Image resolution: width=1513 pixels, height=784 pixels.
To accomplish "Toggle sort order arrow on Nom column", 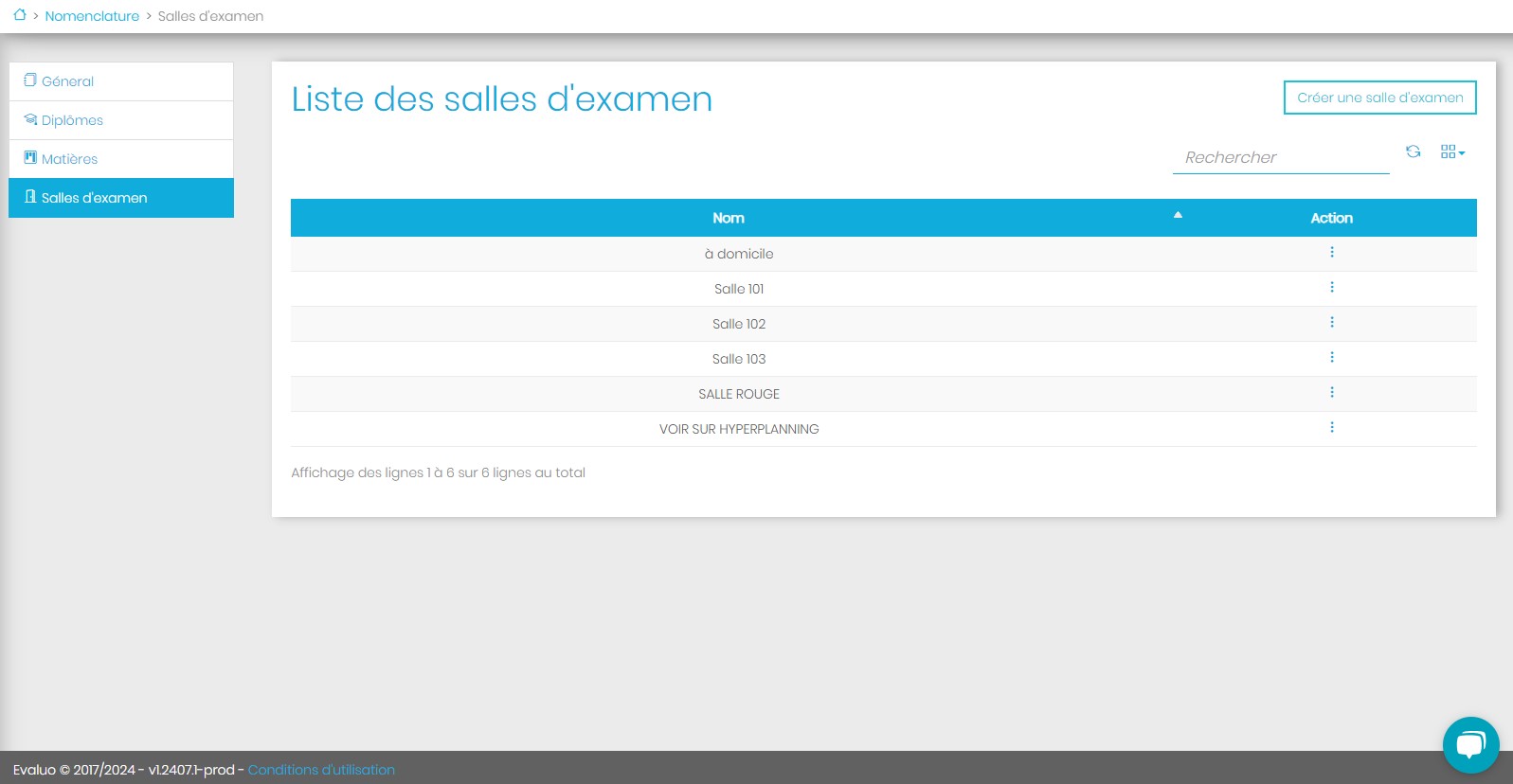I will (1178, 216).
